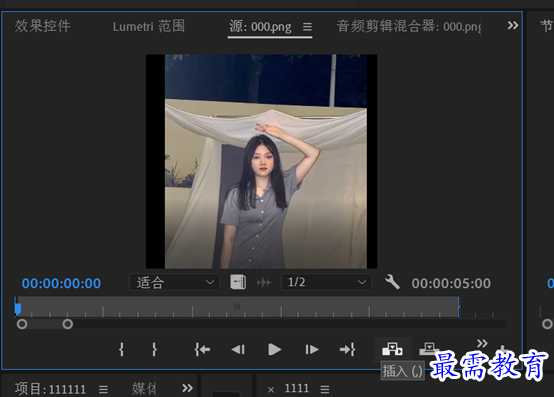This screenshot has width=554, height=397.
Task: Step forward one frame
Action: pos(312,350)
